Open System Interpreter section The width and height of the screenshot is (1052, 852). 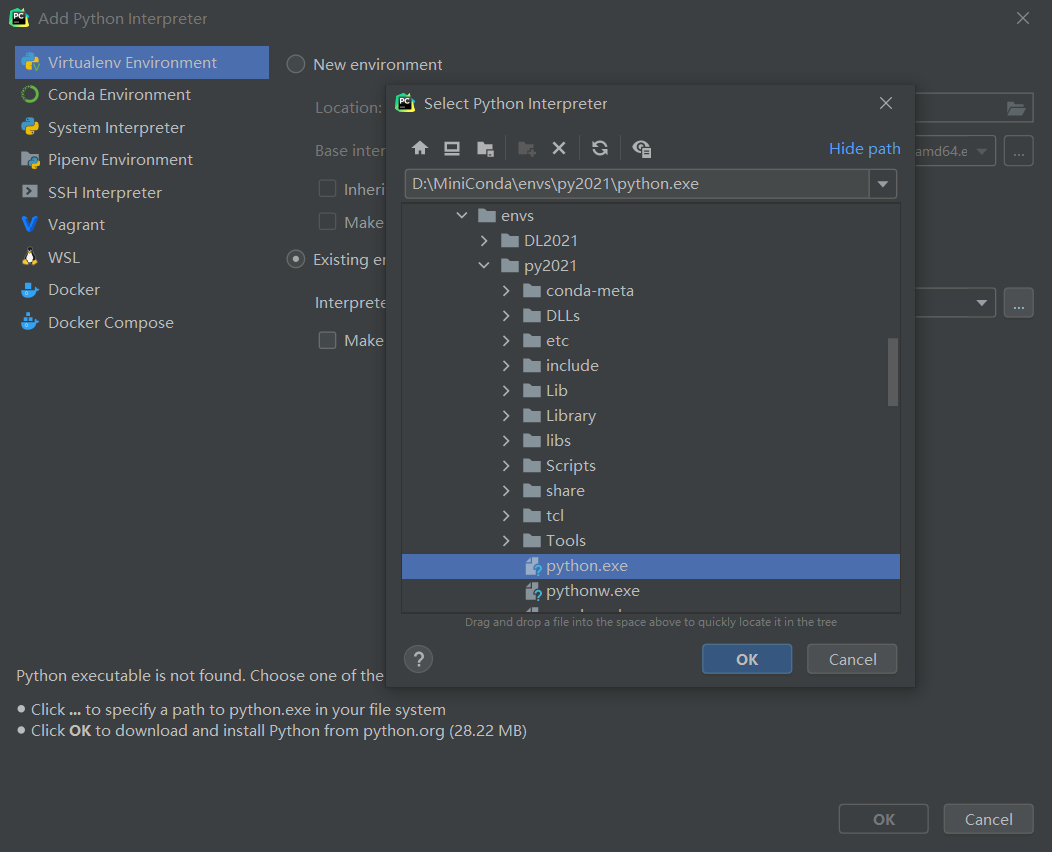point(142,127)
